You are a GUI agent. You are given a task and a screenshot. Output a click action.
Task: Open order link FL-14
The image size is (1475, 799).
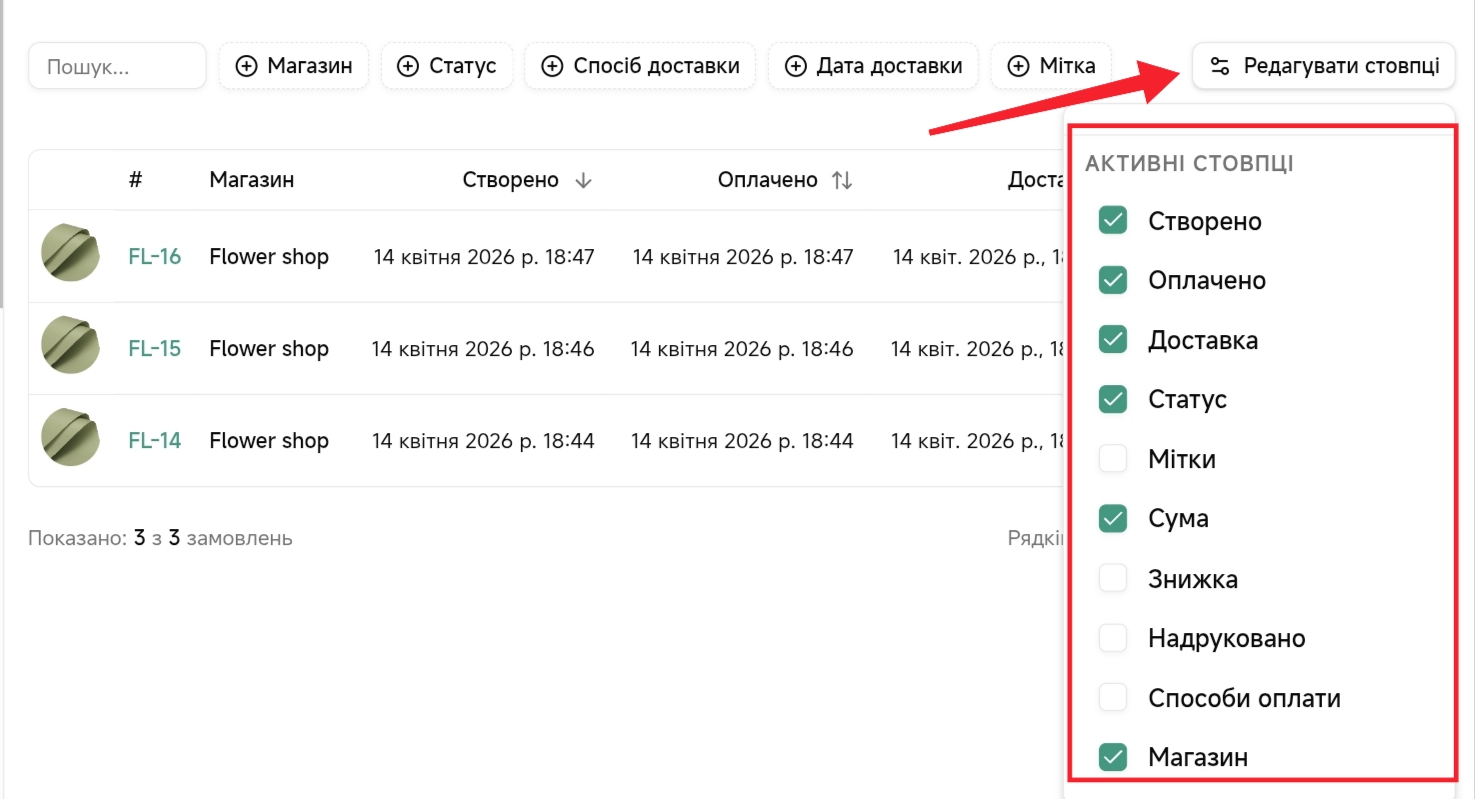154,440
